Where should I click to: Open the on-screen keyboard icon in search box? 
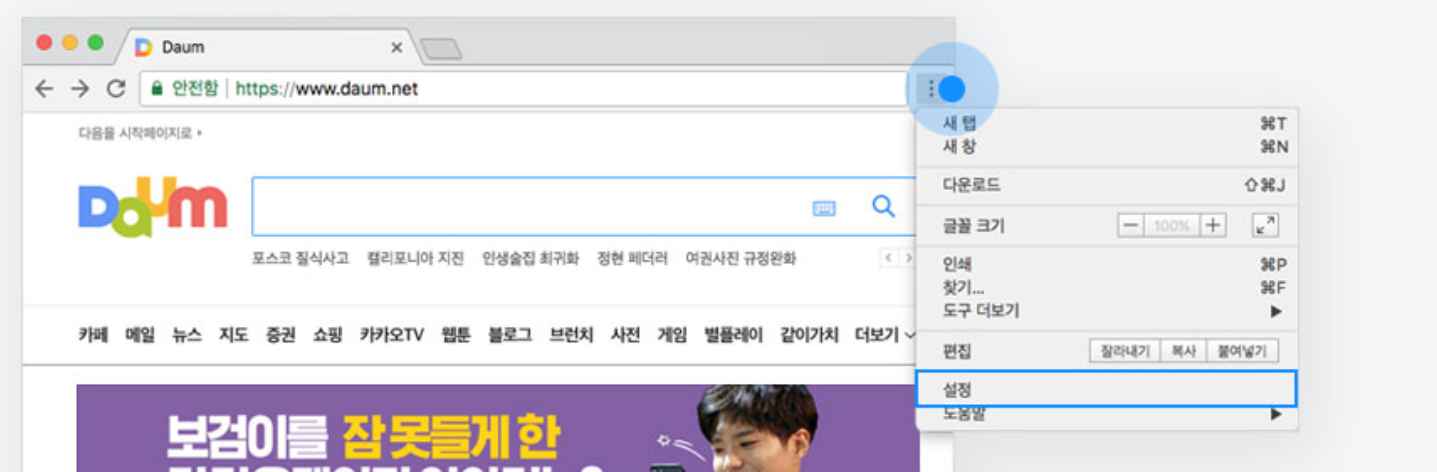pyautogui.click(x=824, y=208)
